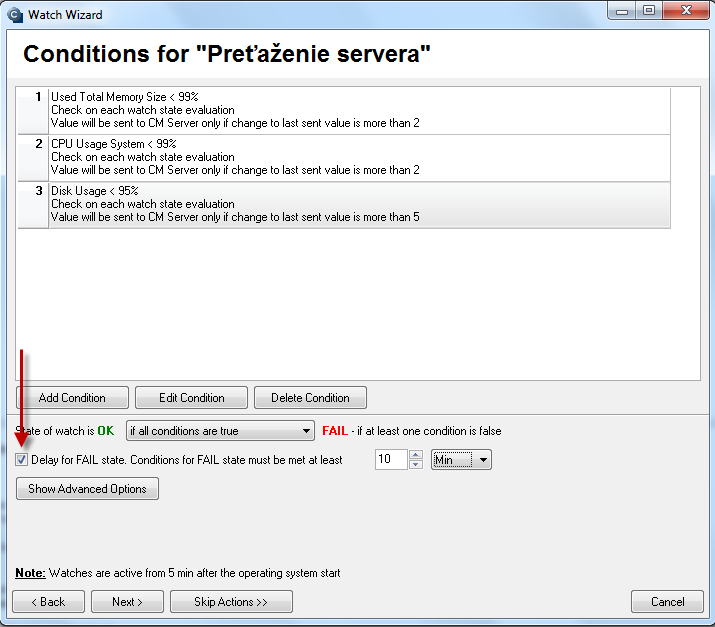
Task: Click the Watch Wizard app icon in title bar
Action: click(x=15, y=15)
